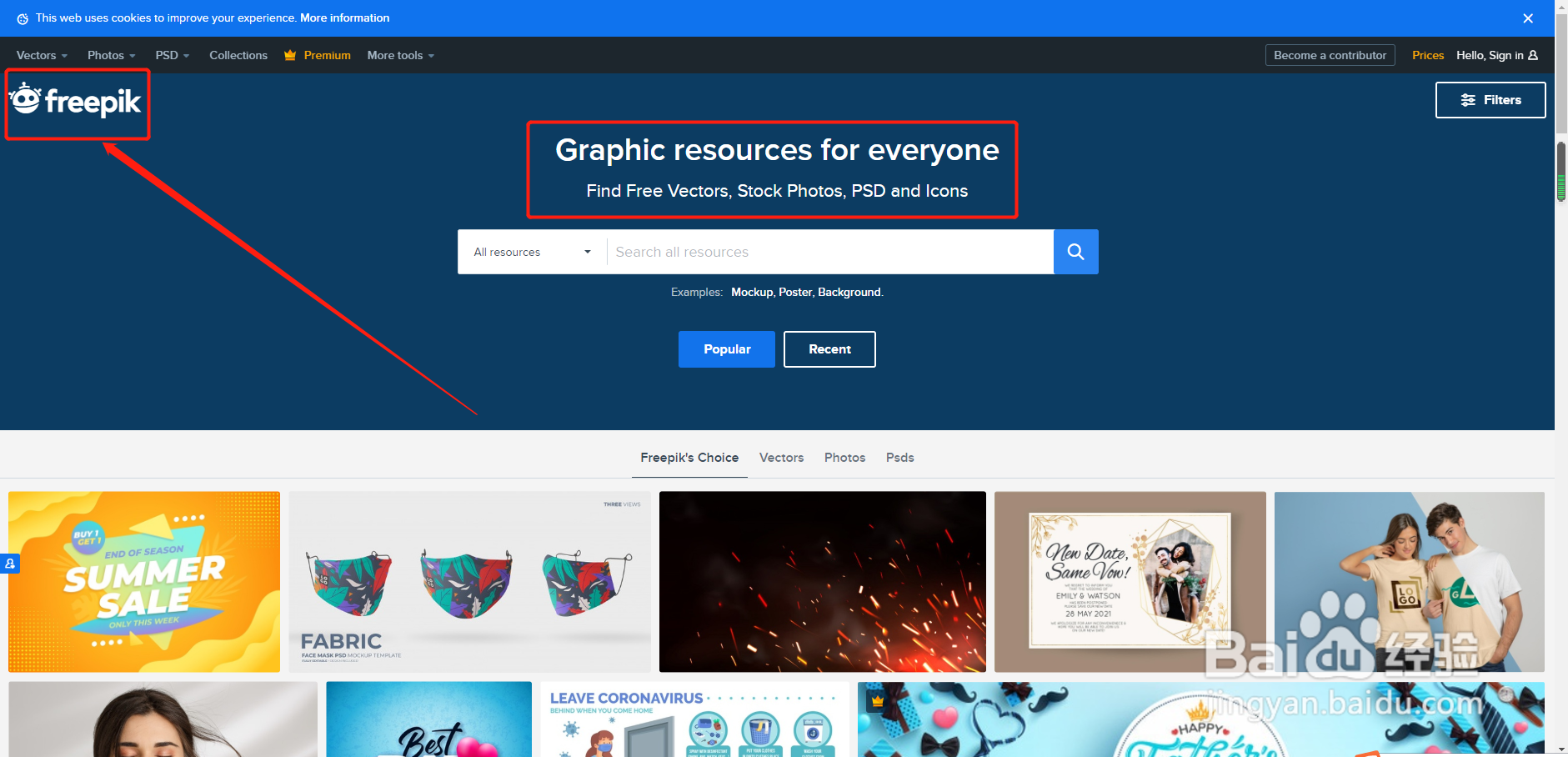Select the Popular button
This screenshot has height=757, width=1568.
click(727, 349)
